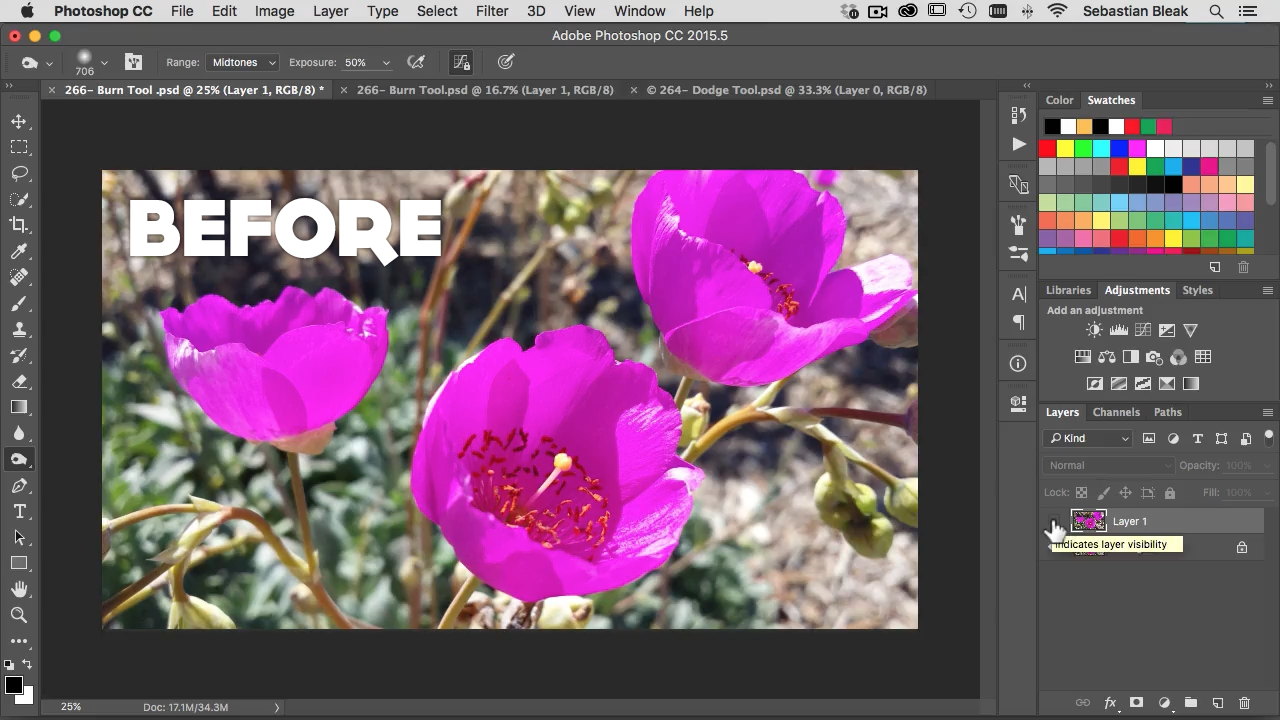Activate the Clone Stamp tool
The height and width of the screenshot is (720, 1280).
(19, 329)
